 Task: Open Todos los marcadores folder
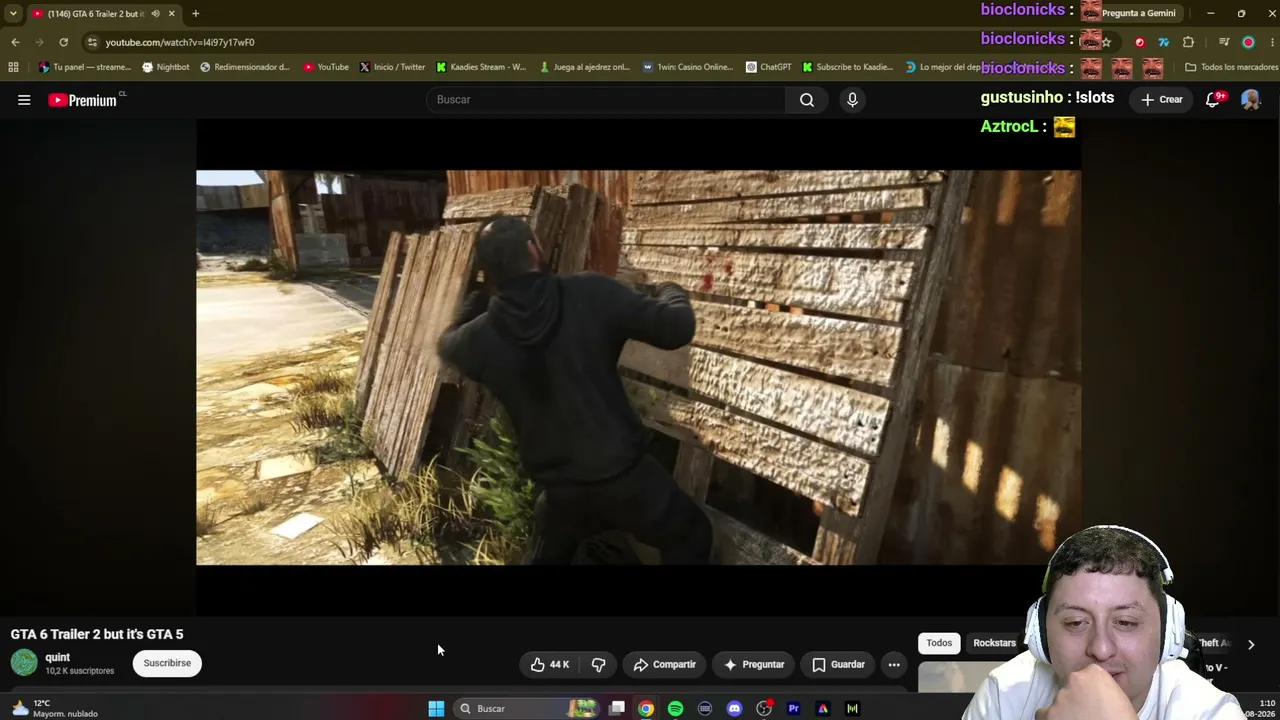(1231, 67)
